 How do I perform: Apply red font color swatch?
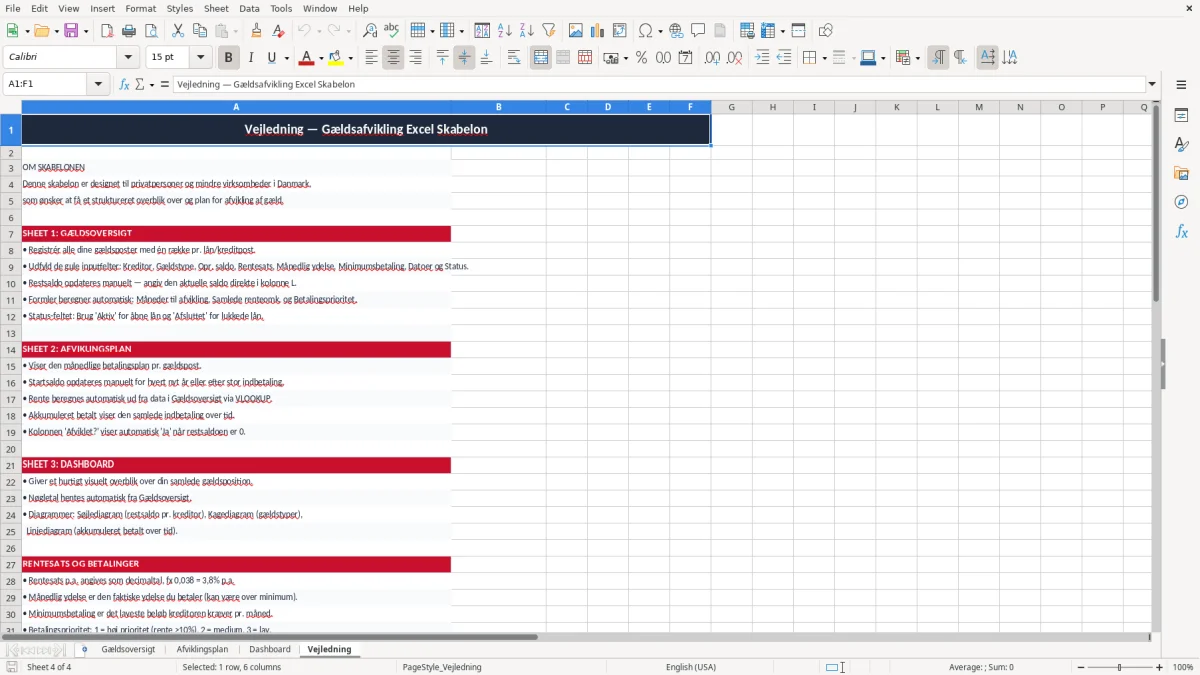pyautogui.click(x=307, y=58)
